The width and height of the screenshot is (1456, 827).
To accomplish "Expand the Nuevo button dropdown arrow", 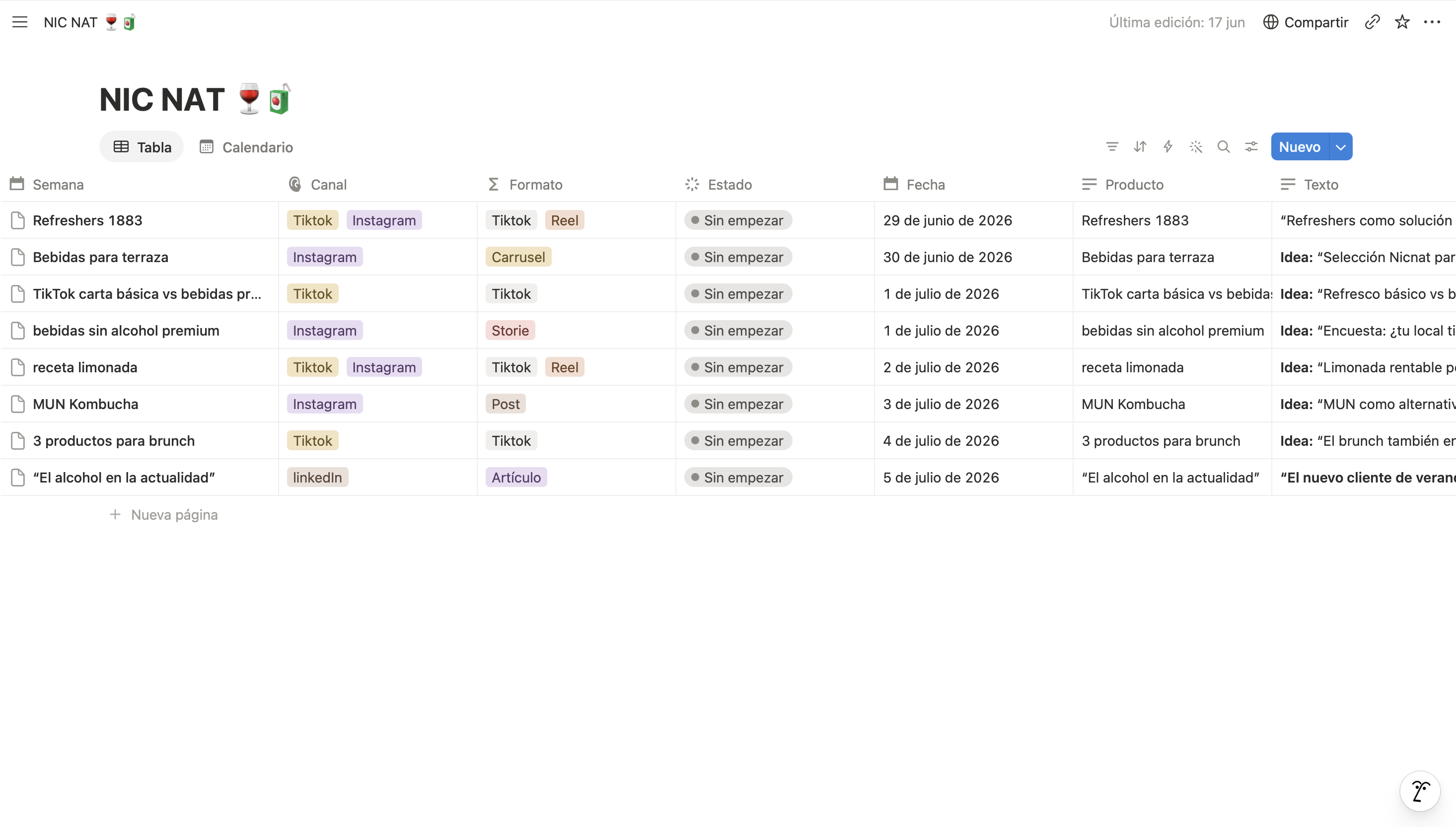I will tap(1340, 147).
